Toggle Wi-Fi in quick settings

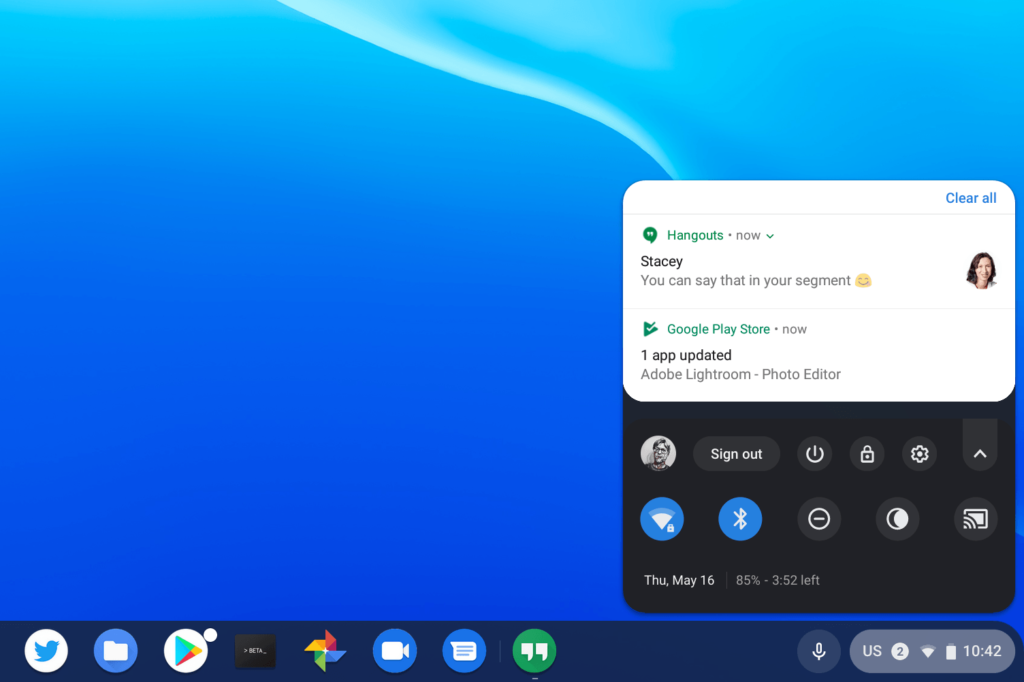click(662, 519)
